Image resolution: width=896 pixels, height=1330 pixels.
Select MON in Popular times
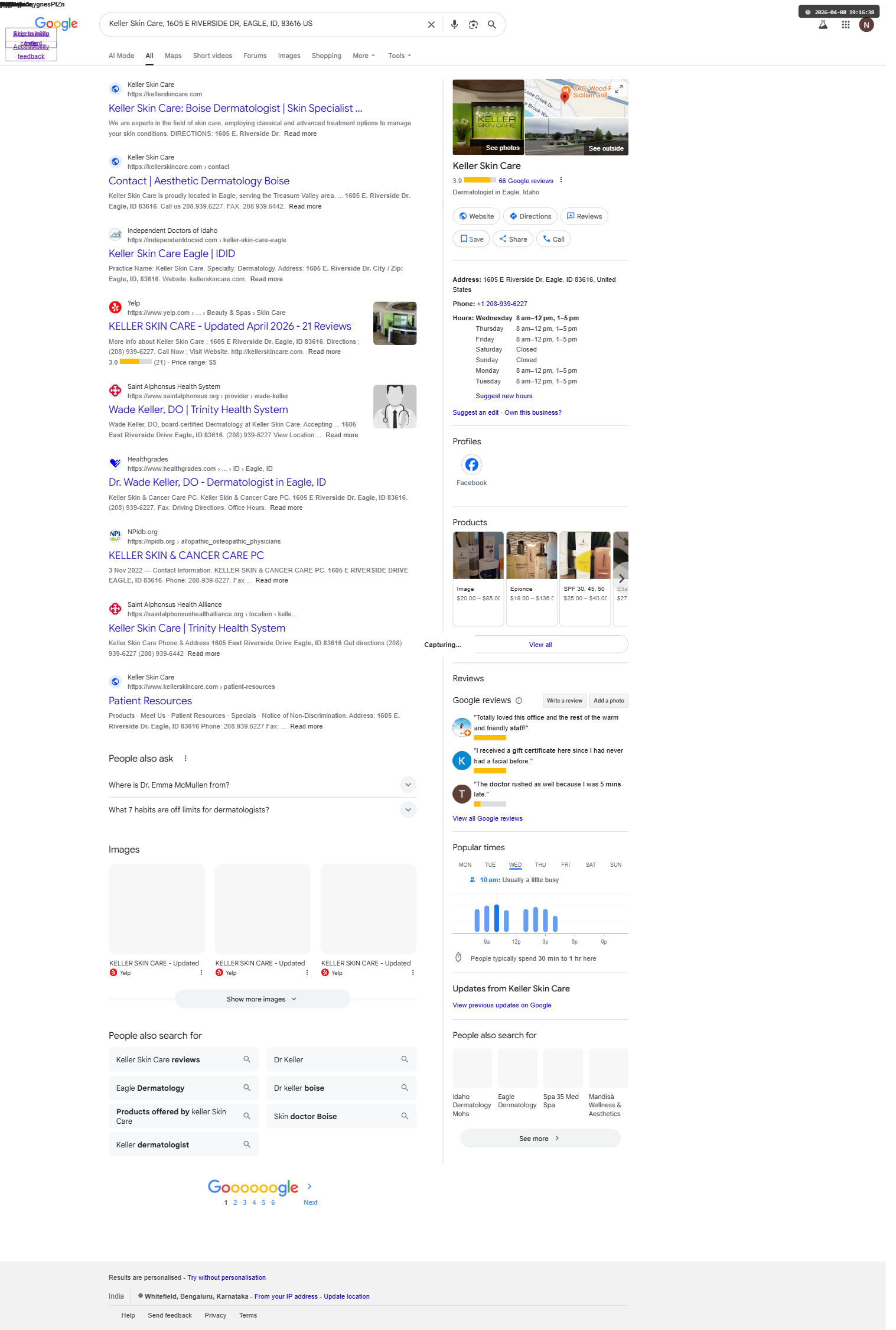465,865
